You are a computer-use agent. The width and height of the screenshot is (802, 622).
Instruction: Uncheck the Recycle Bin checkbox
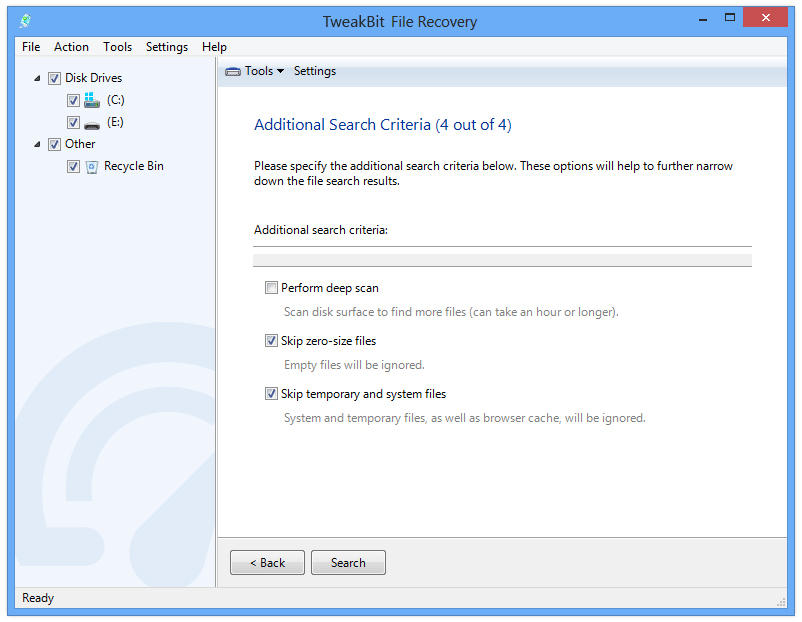coord(73,166)
